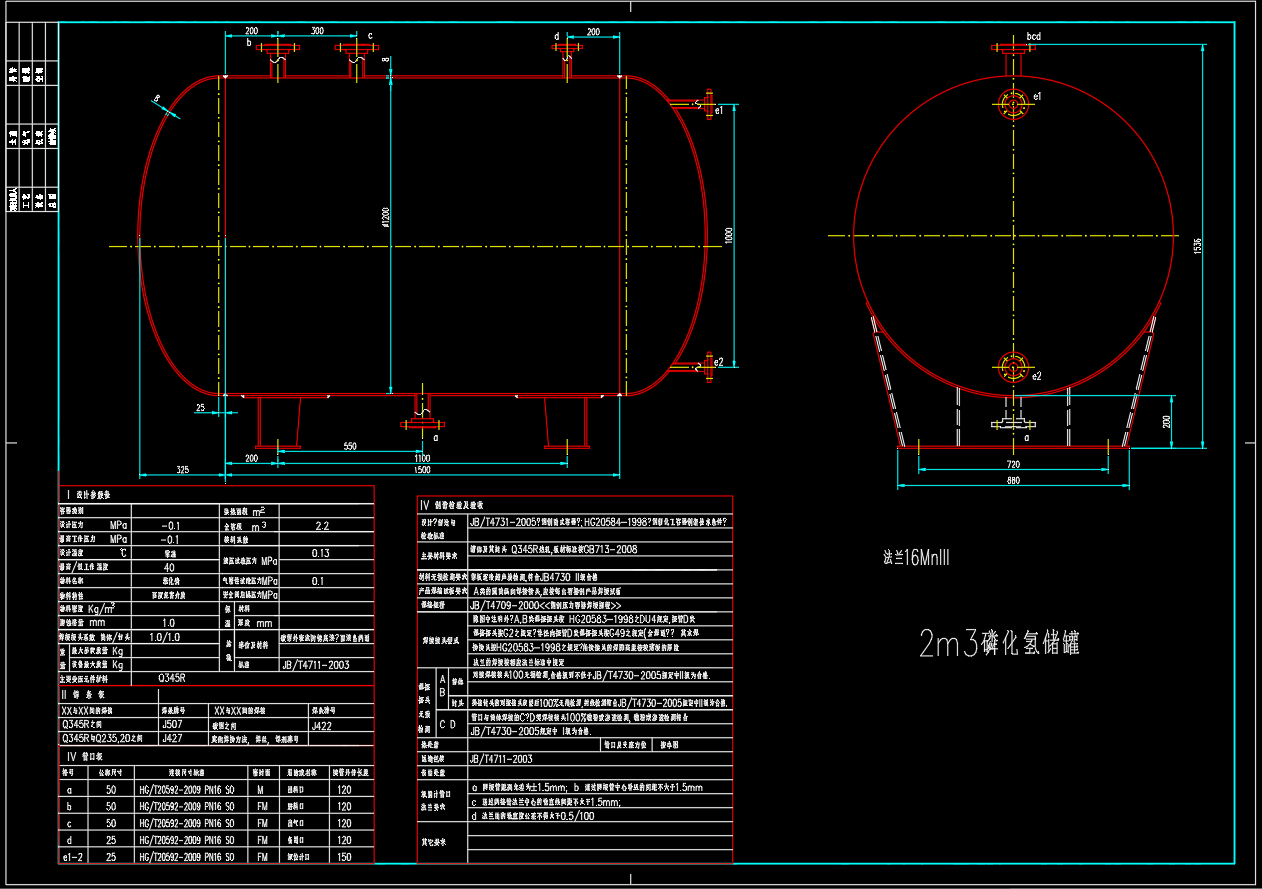Select e2 bolt circle in end view
This screenshot has width=1262, height=889.
pyautogui.click(x=1012, y=367)
